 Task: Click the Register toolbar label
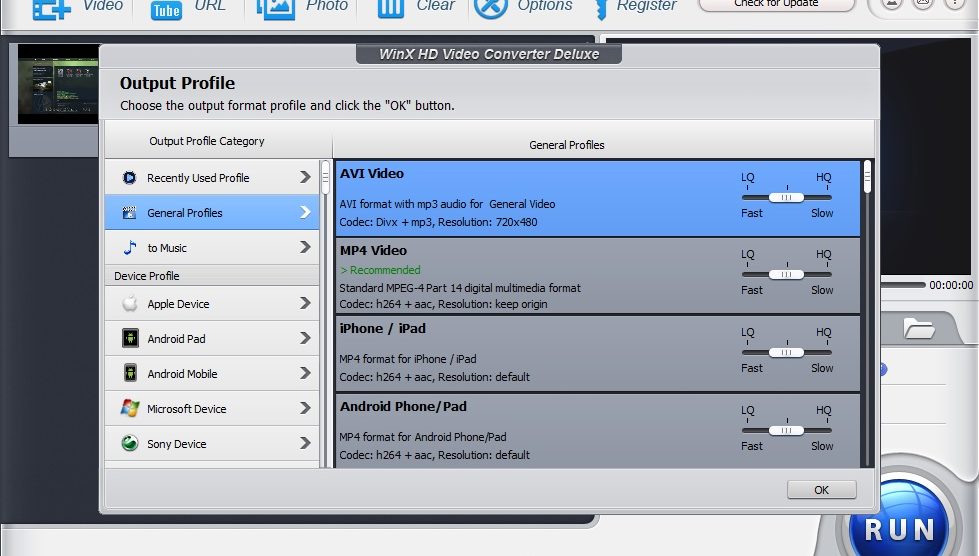(647, 6)
